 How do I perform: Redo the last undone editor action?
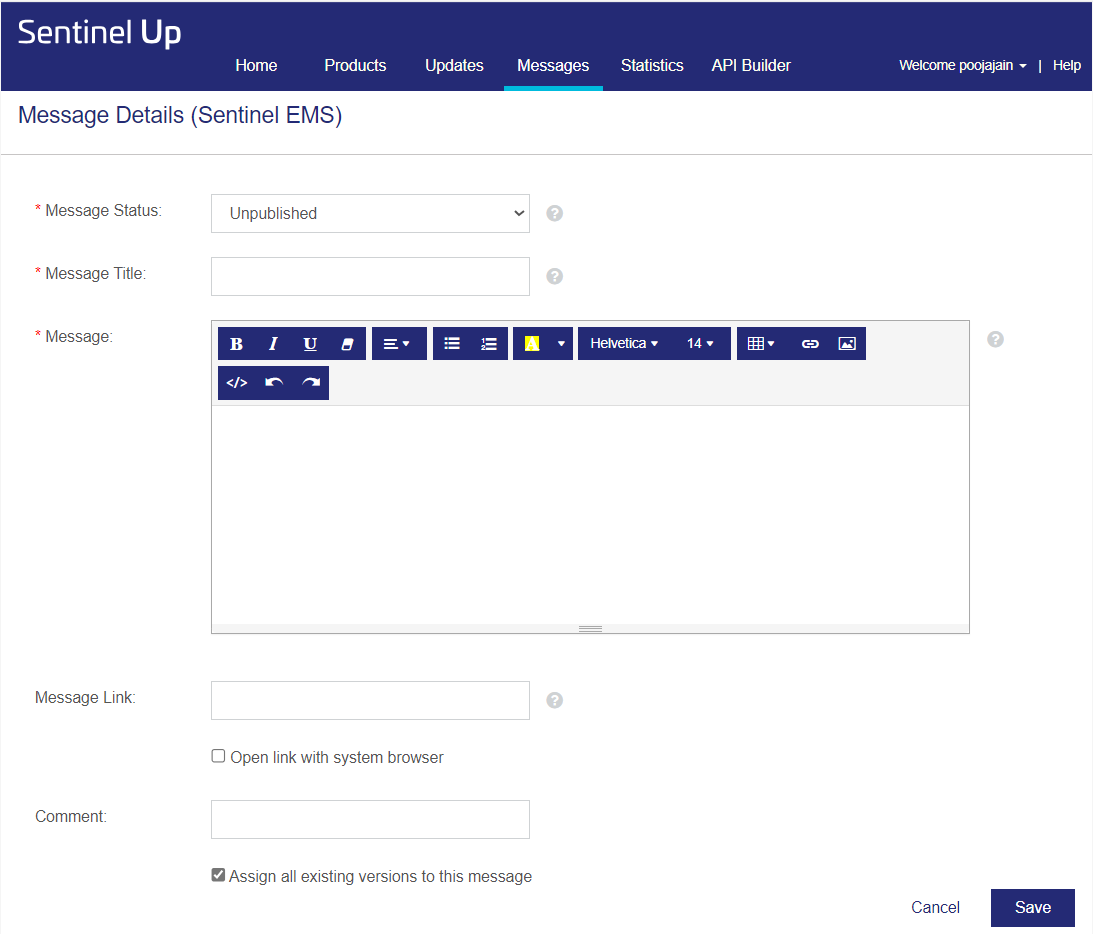point(311,383)
